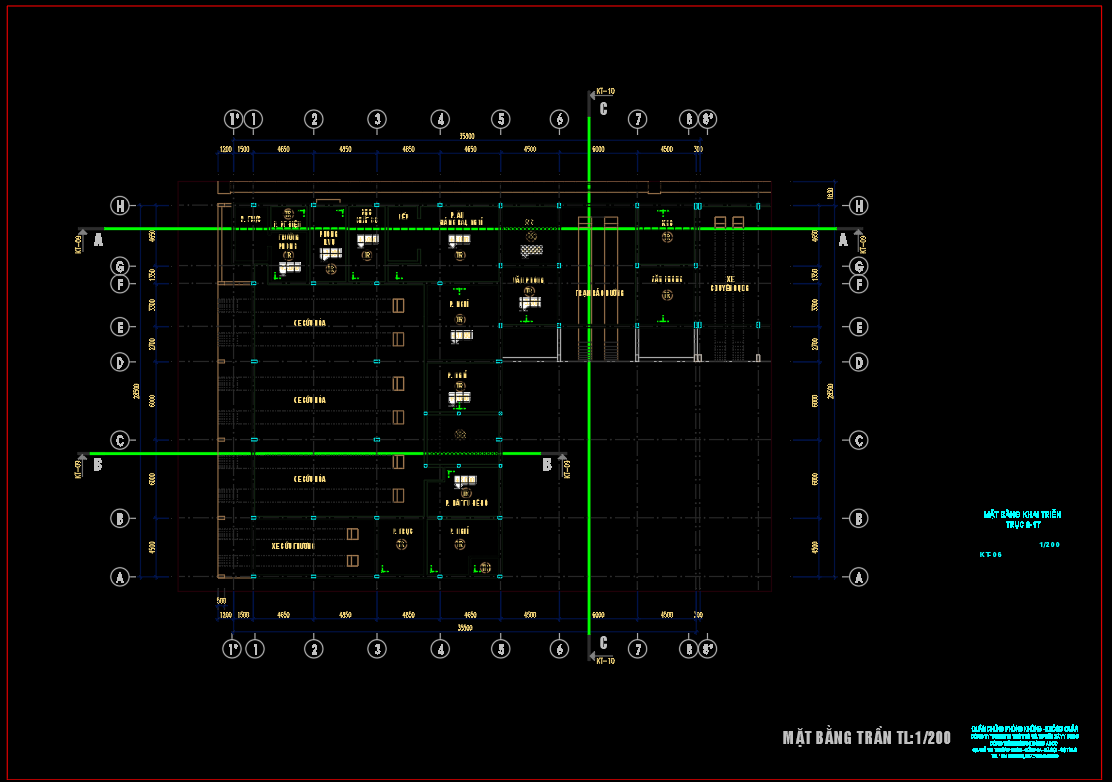Click grid bubble 3 in the top axis row
Image resolution: width=1112 pixels, height=782 pixels.
click(x=376, y=120)
